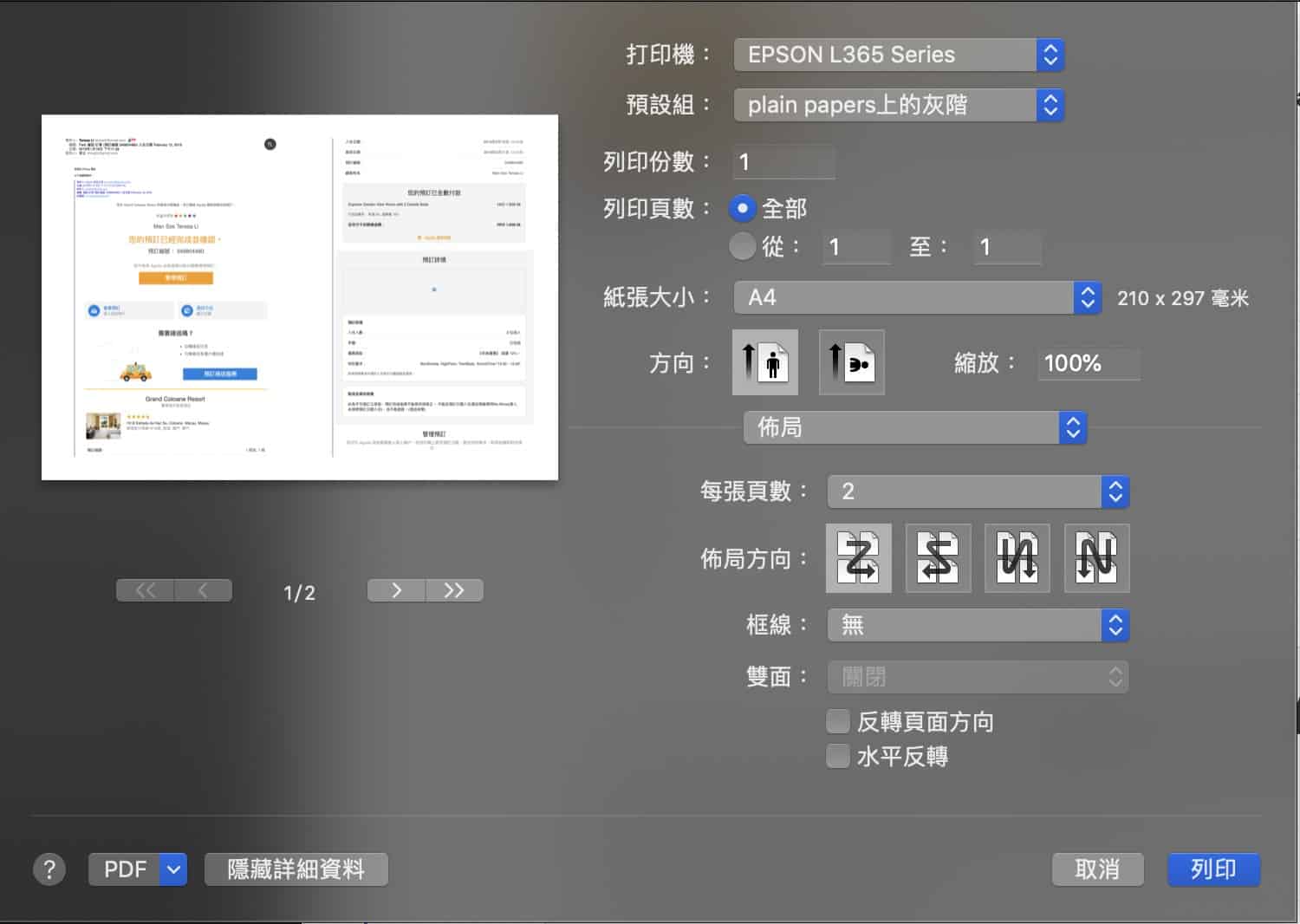Viewport: 1300px width, 924px height.
Task: Open the 紙張大小 A4 dropdown
Action: tap(918, 297)
